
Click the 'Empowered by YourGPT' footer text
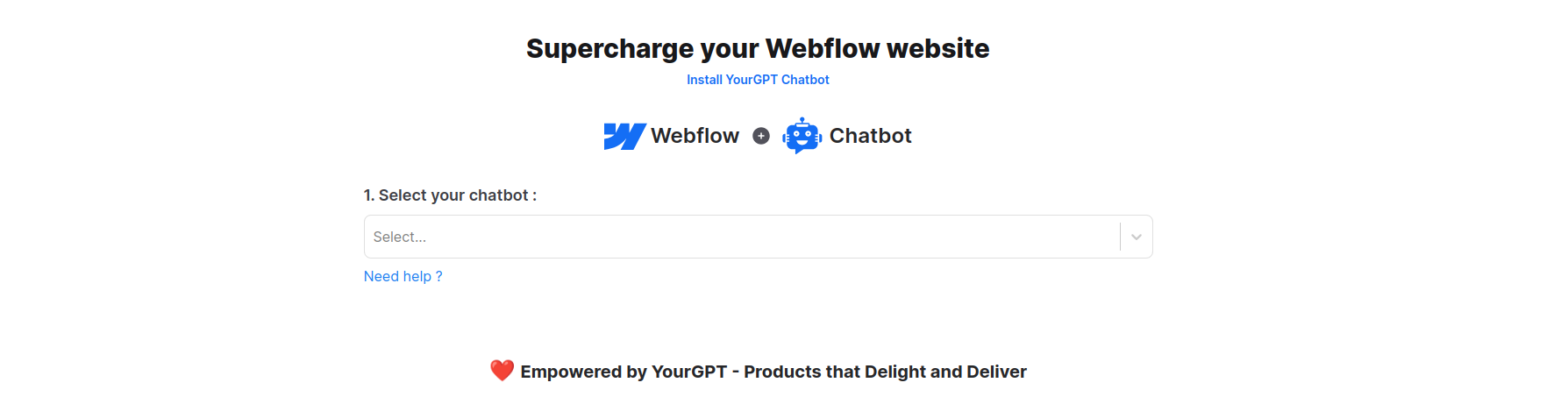623,372
